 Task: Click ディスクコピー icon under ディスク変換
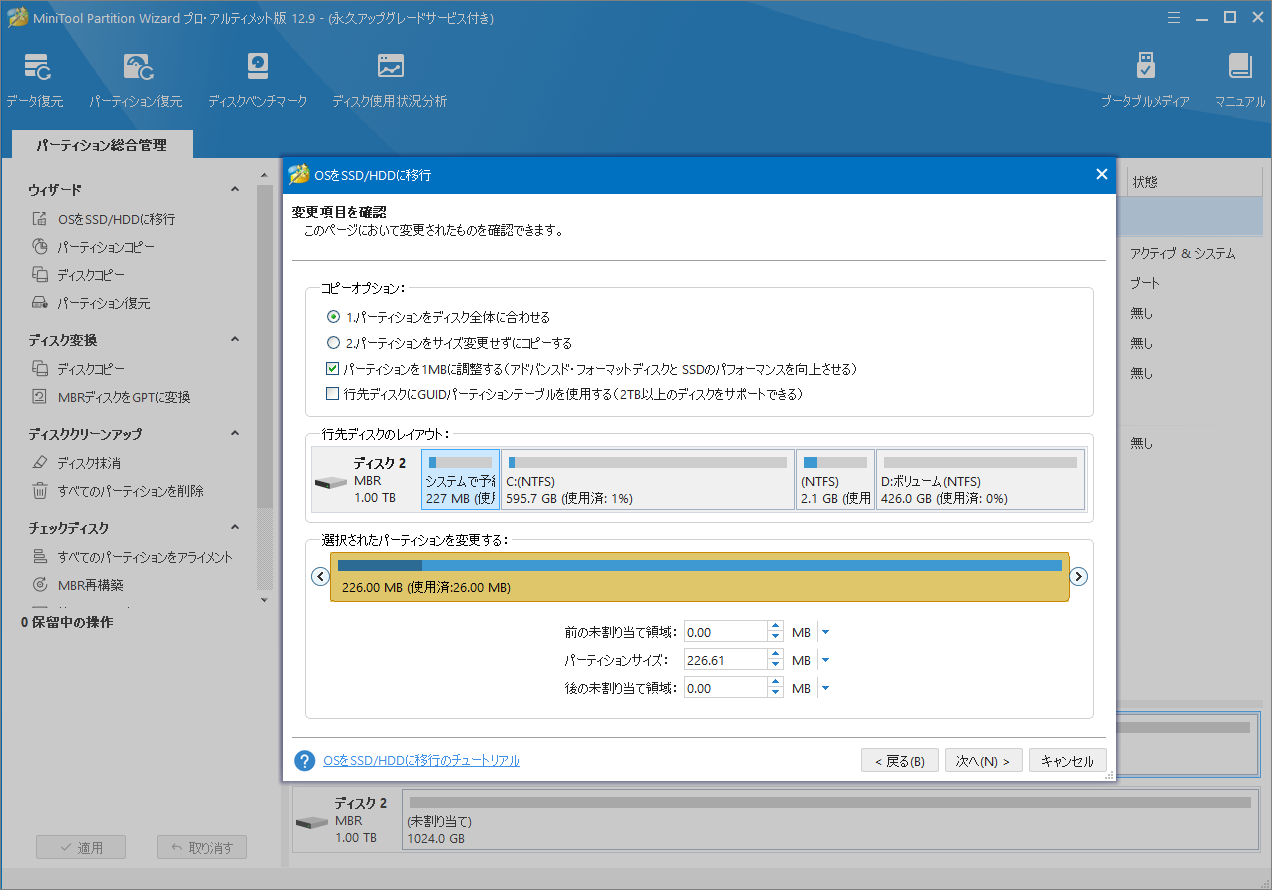40,369
